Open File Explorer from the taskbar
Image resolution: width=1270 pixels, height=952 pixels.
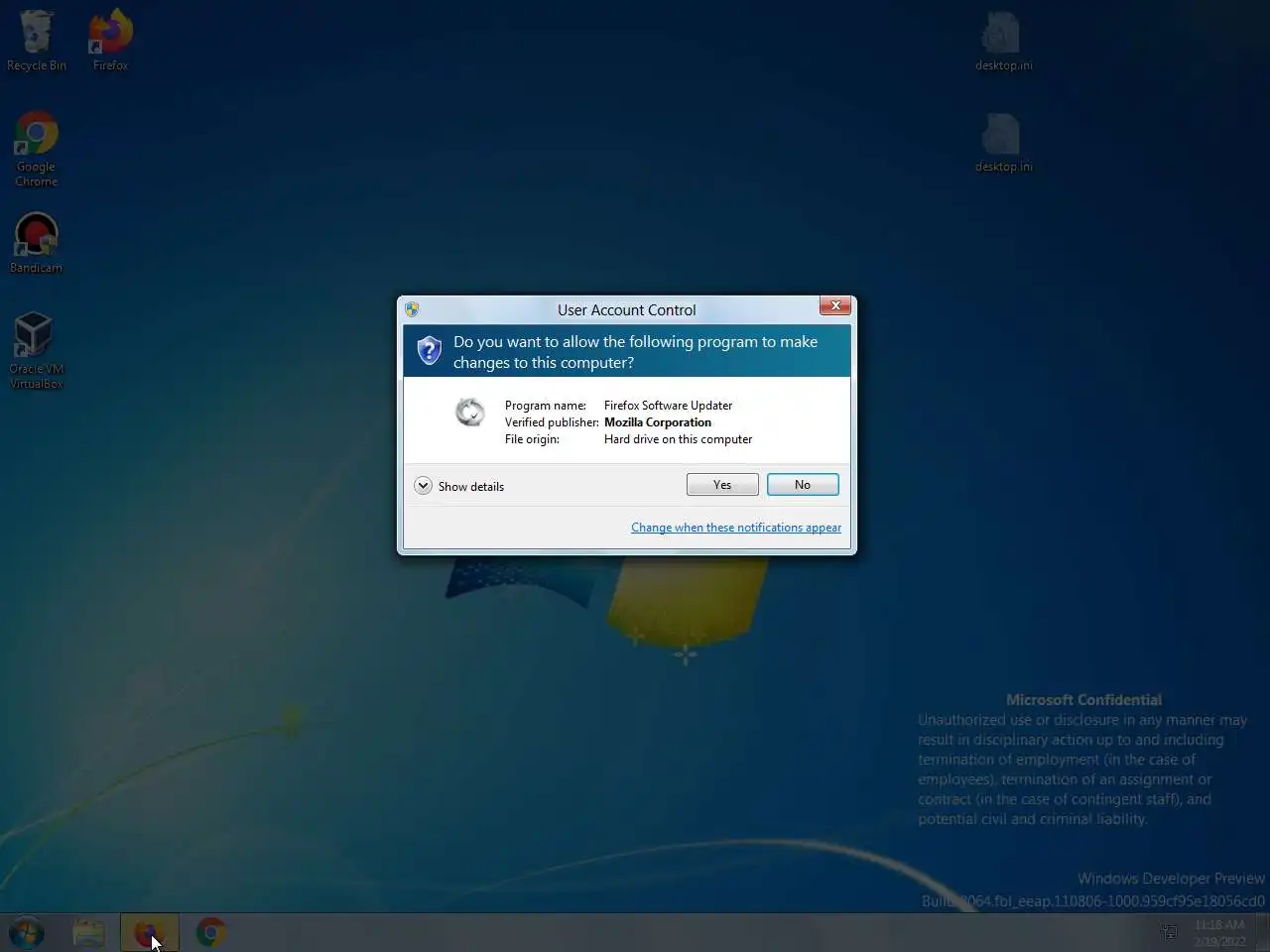click(x=88, y=933)
